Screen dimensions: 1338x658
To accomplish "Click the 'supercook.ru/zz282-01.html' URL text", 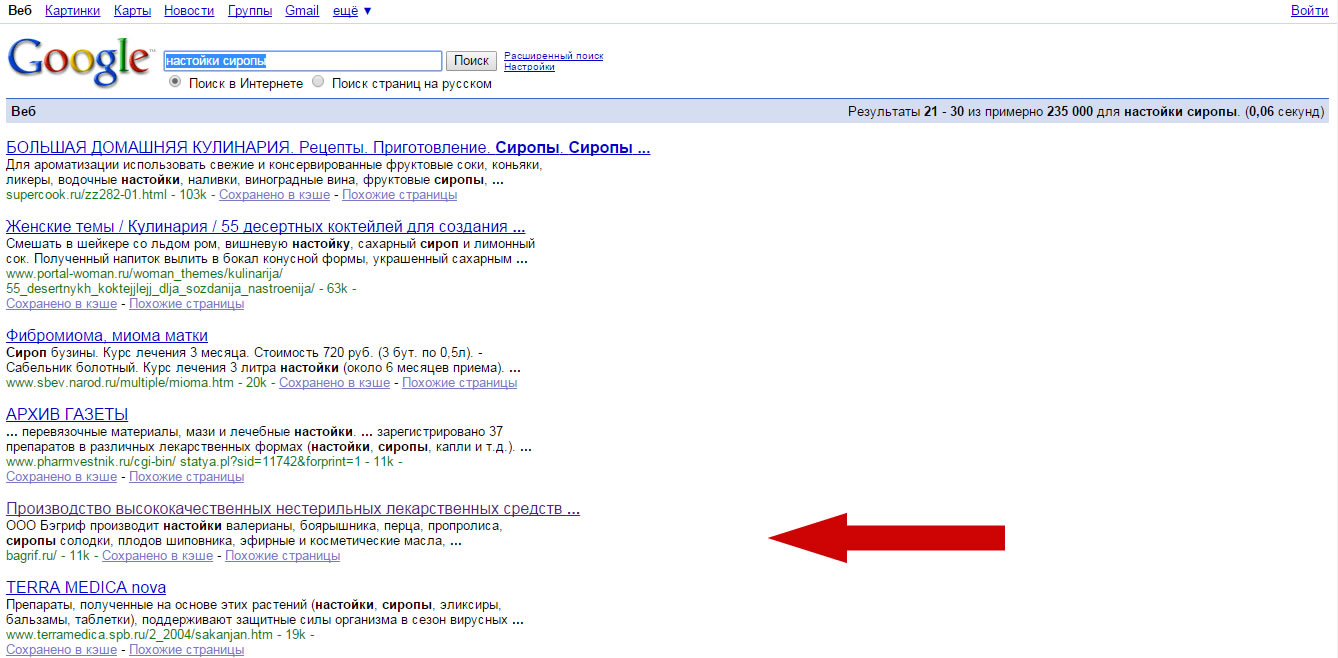I will coord(86,194).
